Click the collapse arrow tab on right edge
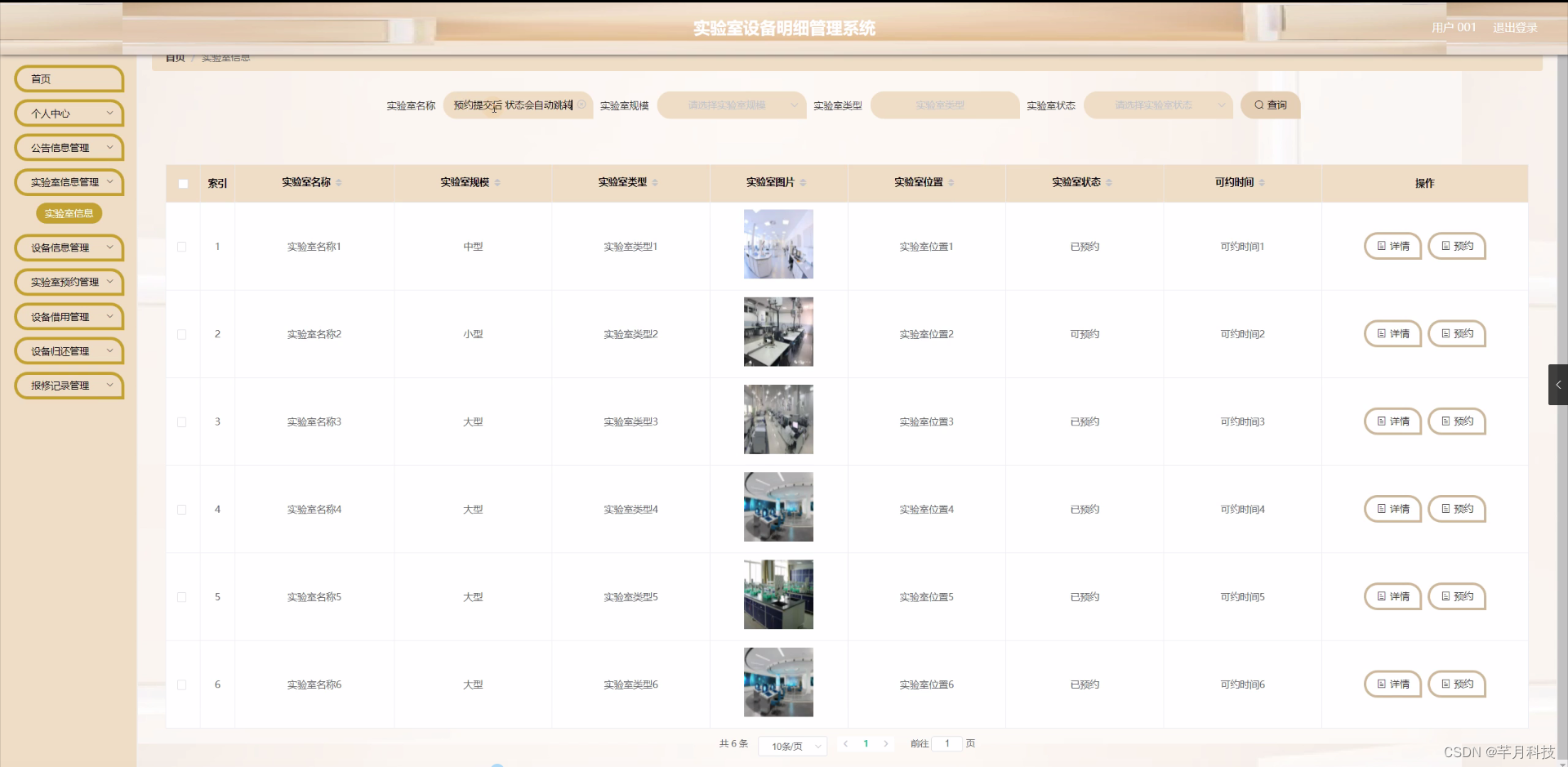This screenshot has height=767, width=1568. [x=1559, y=385]
